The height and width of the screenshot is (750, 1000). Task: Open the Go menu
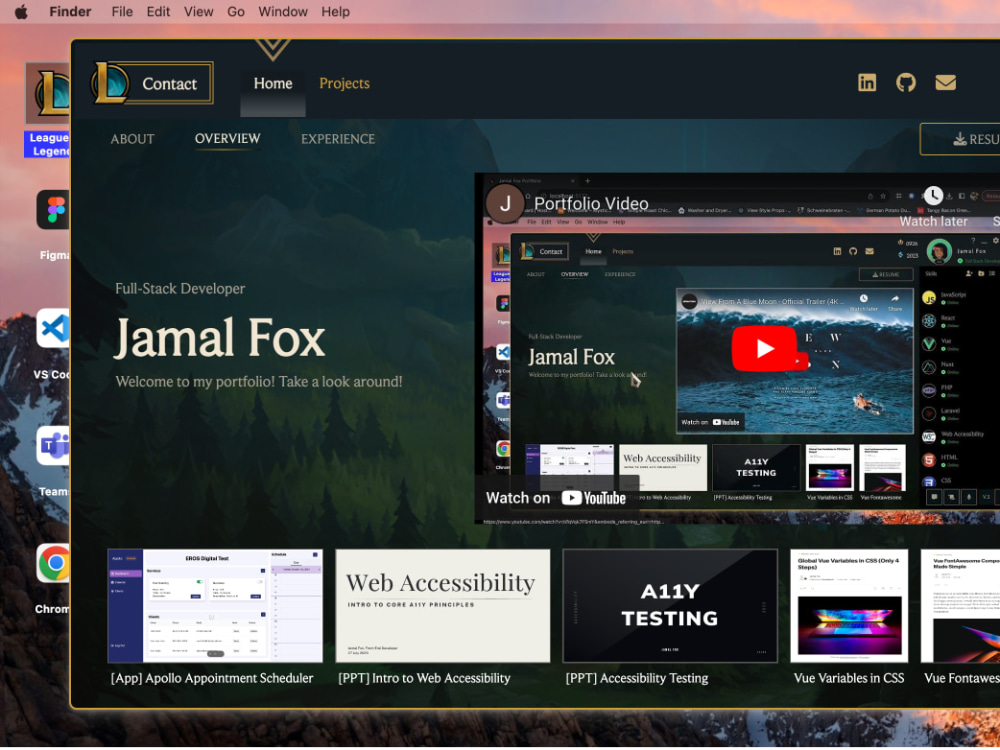click(236, 11)
